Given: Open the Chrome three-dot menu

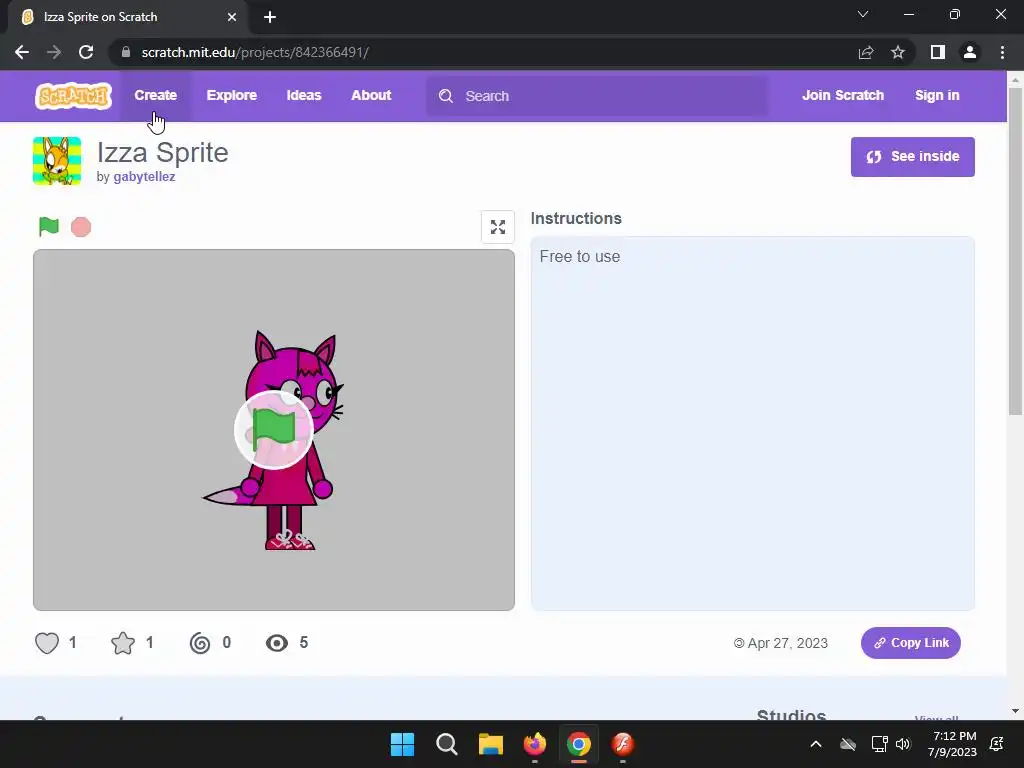Looking at the screenshot, I should coord(1002,52).
